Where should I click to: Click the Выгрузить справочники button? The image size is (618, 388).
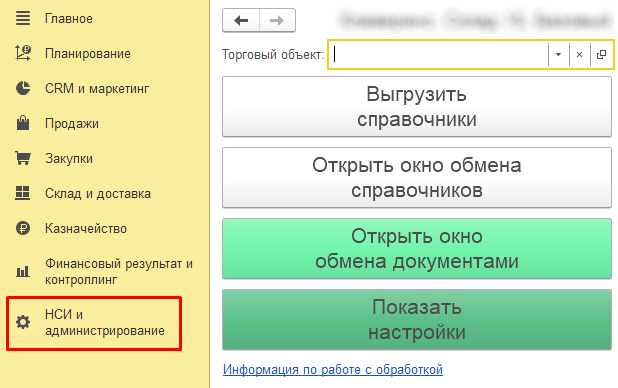click(417, 107)
